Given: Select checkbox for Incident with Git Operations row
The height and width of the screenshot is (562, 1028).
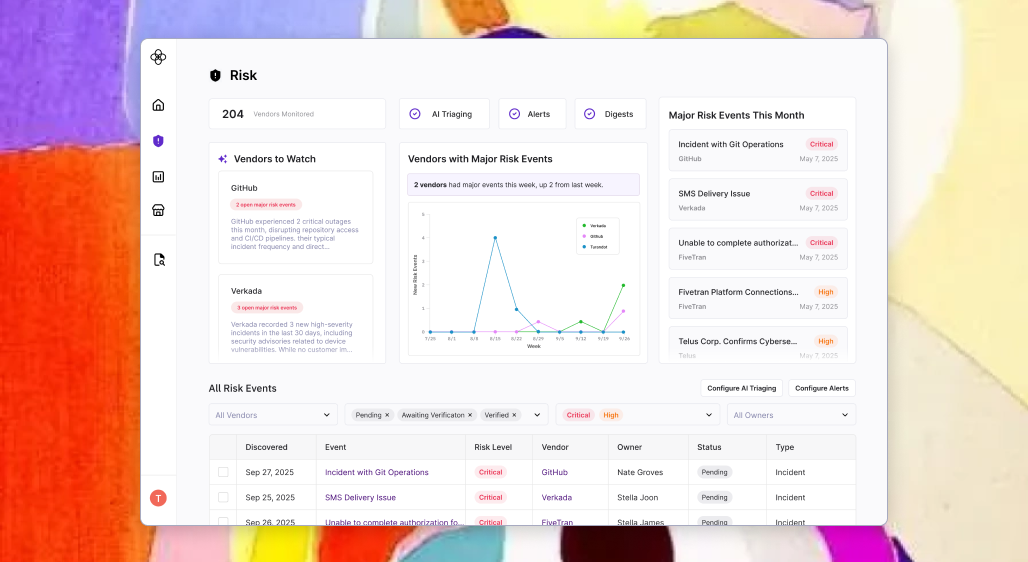Looking at the screenshot, I should tap(223, 472).
